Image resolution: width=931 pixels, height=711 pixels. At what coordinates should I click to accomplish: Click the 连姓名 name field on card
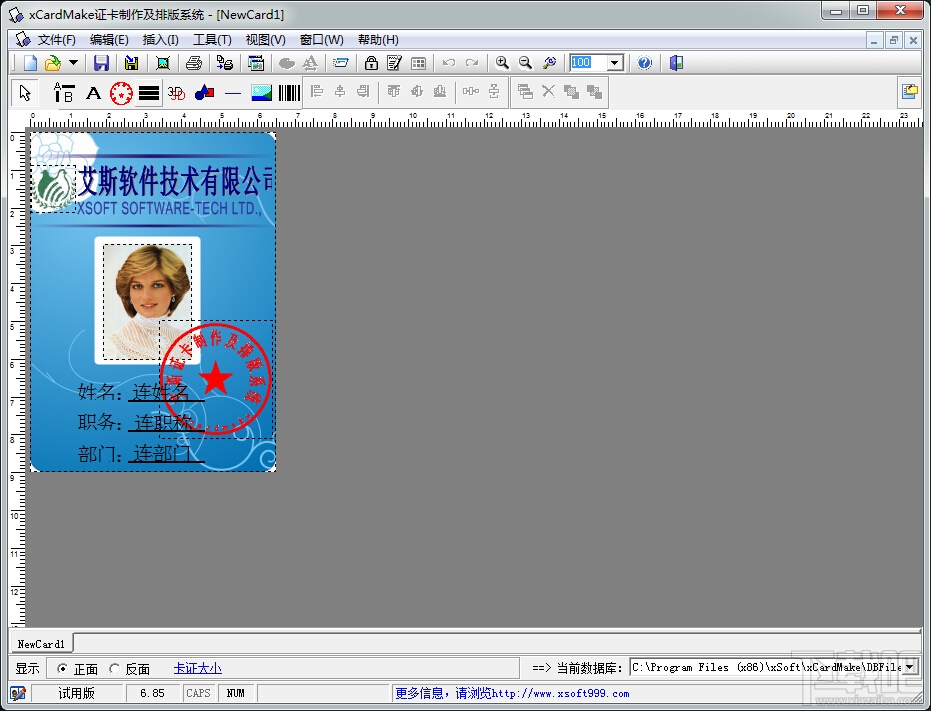[161, 391]
